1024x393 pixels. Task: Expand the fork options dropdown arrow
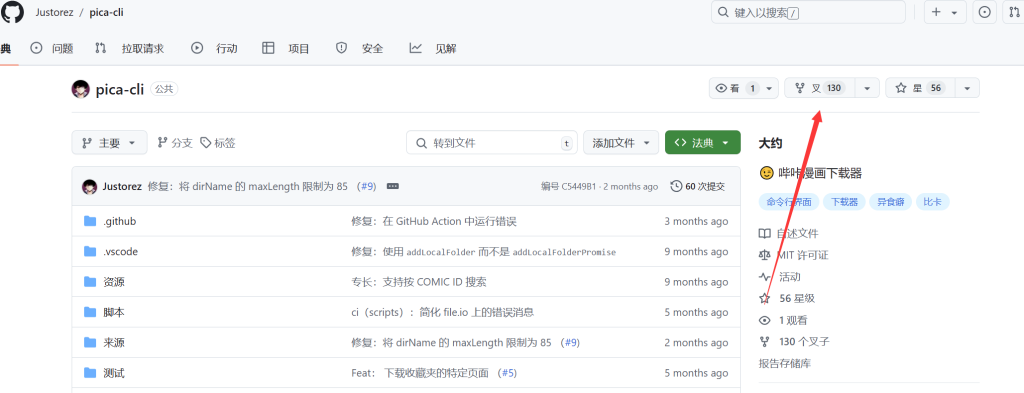(867, 88)
